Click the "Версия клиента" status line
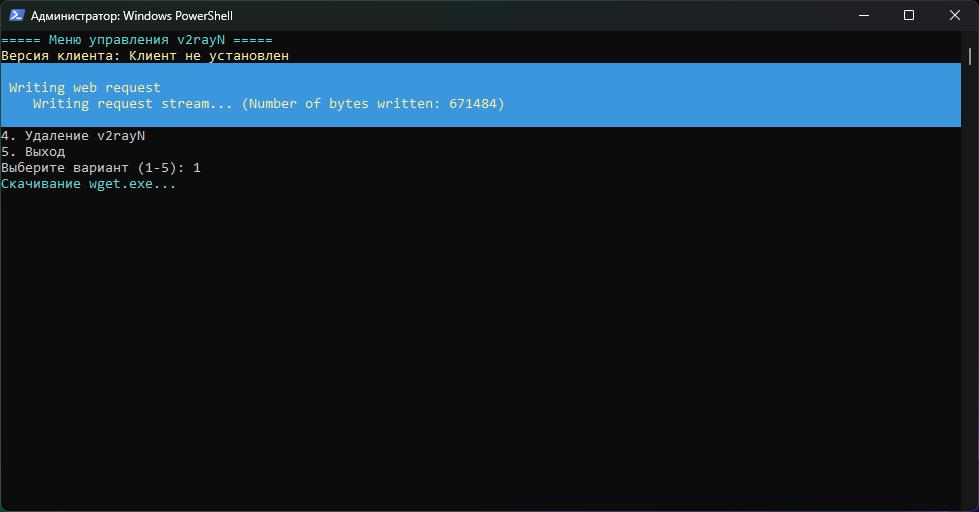 [x=60, y=56]
